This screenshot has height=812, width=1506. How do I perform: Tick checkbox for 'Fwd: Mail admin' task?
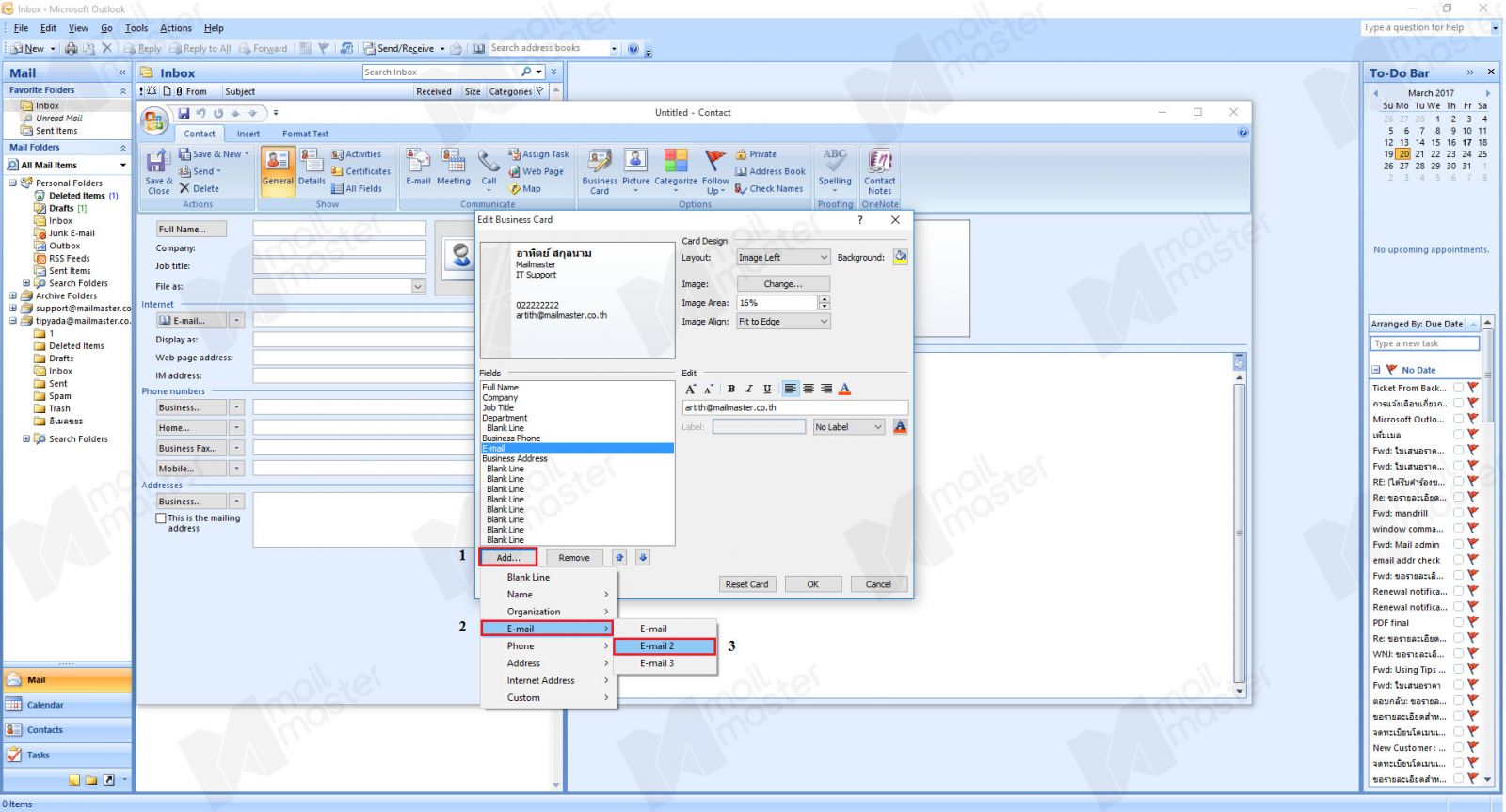pos(1458,544)
